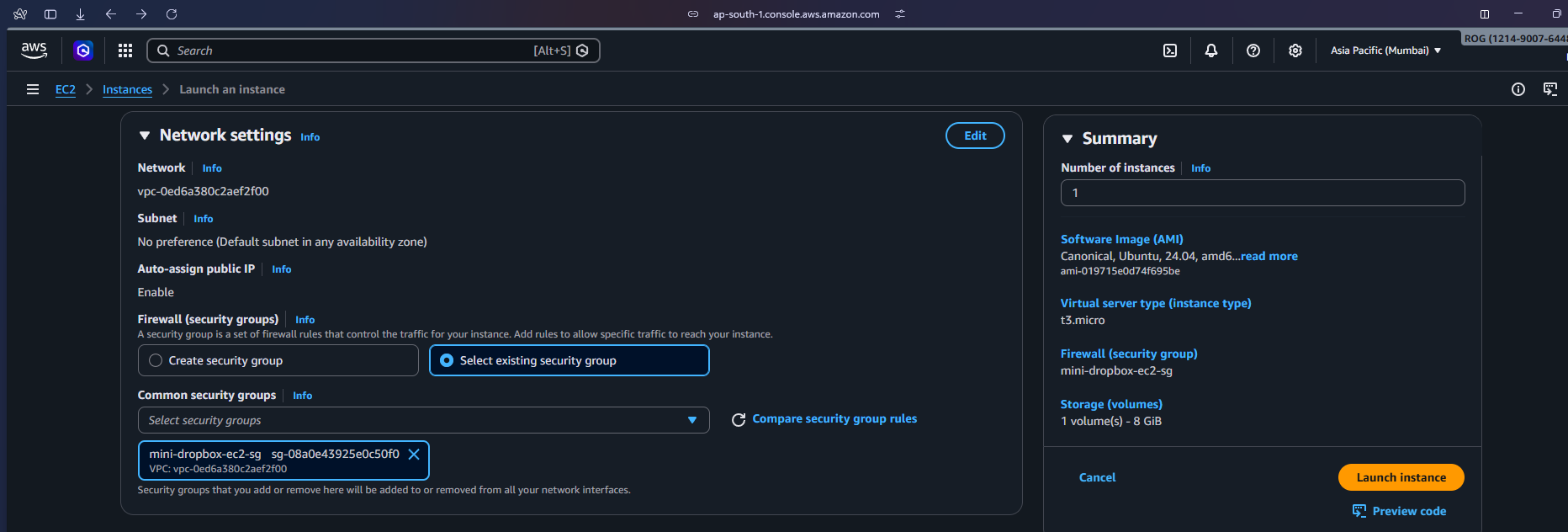The height and width of the screenshot is (532, 1568).
Task: Click the refresh security groups icon
Action: [739, 420]
